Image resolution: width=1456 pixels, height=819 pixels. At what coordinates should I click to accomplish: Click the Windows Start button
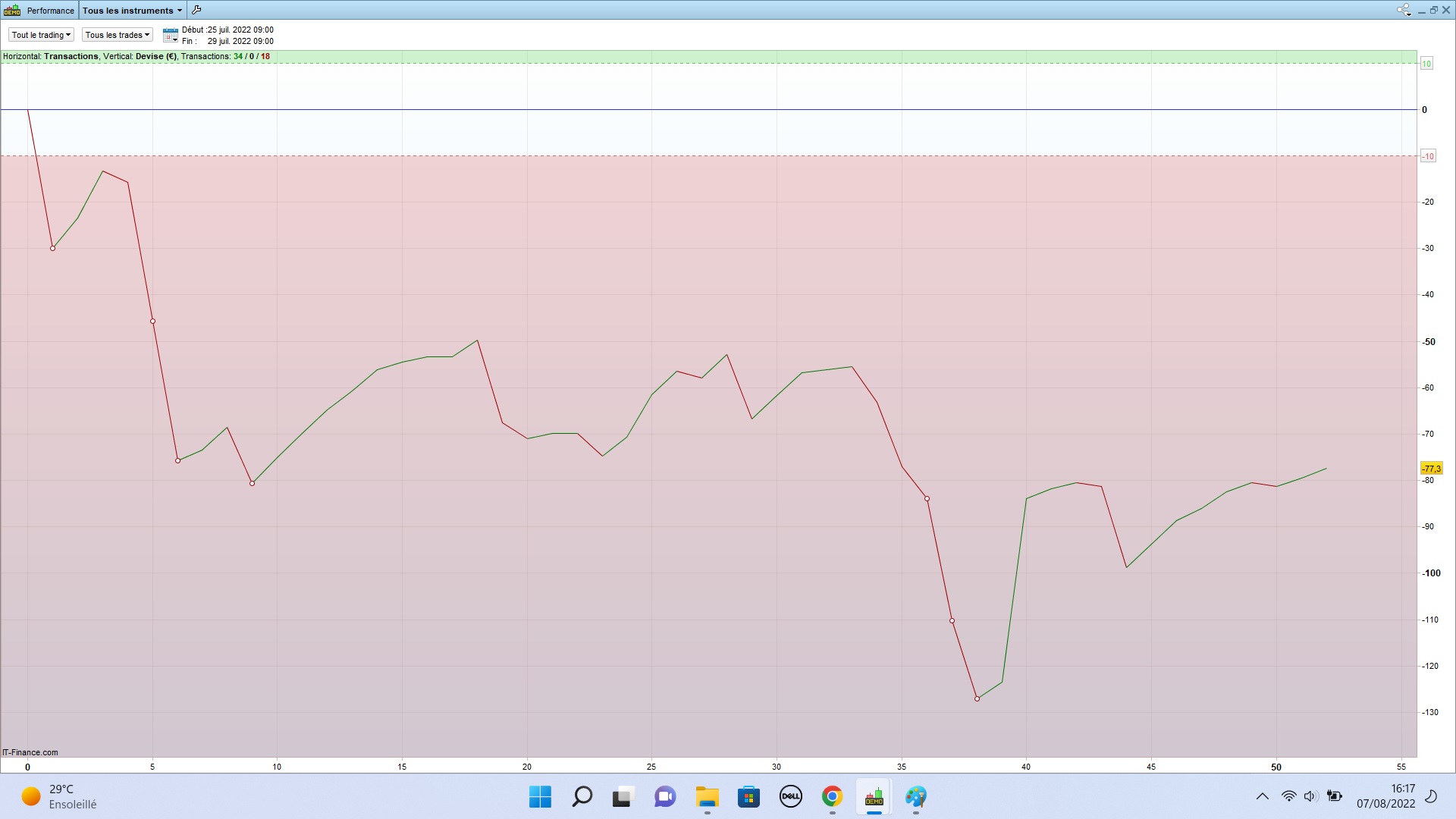[540, 796]
